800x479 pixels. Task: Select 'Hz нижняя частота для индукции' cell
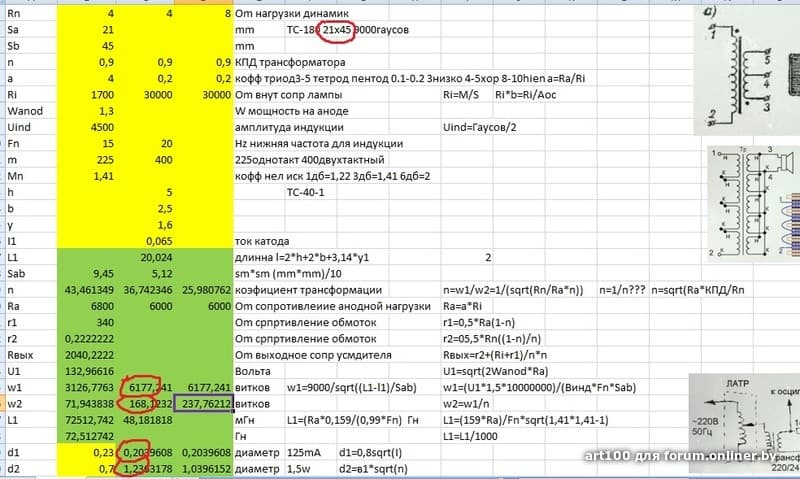(319, 143)
